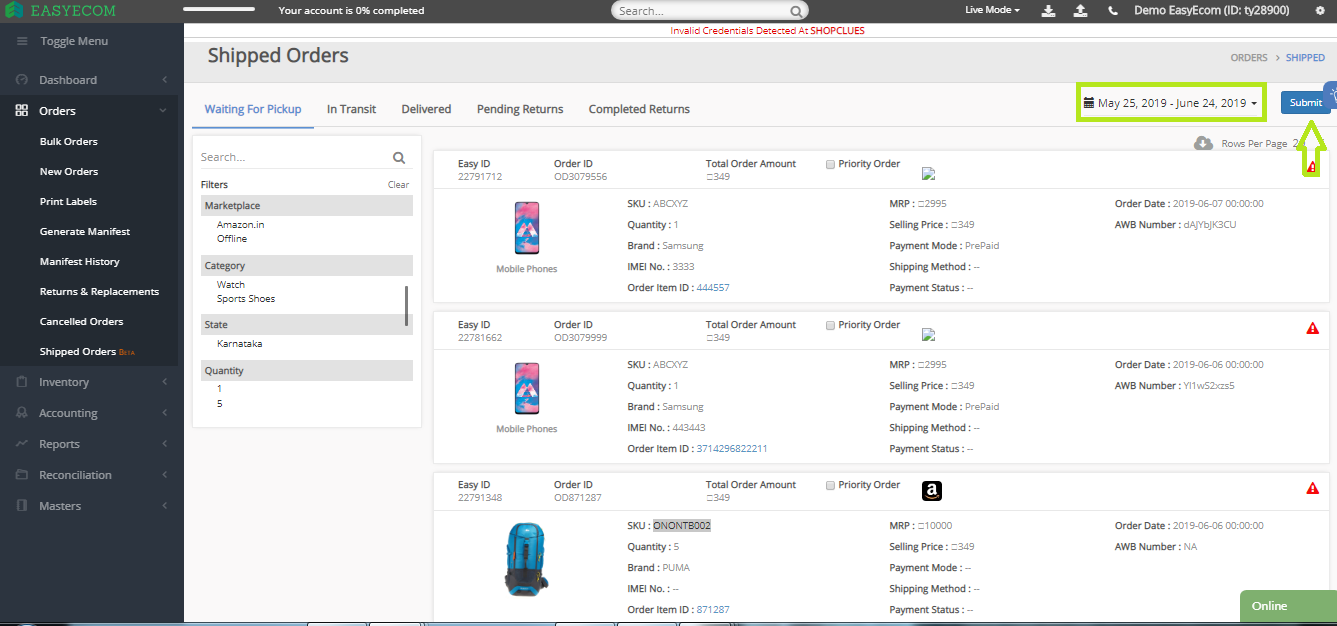Open the date range May 25 - June 24 dropdown
The image size is (1337, 626).
coord(1170,103)
